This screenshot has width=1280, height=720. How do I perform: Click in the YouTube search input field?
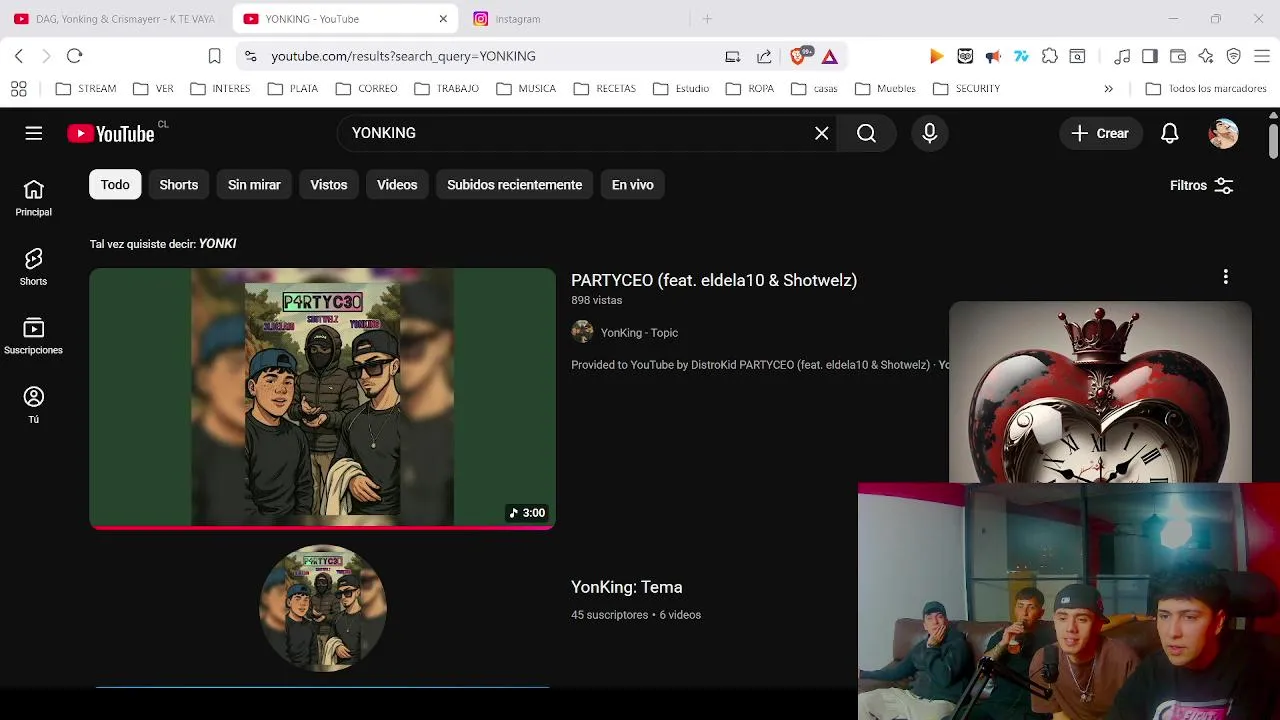point(578,133)
